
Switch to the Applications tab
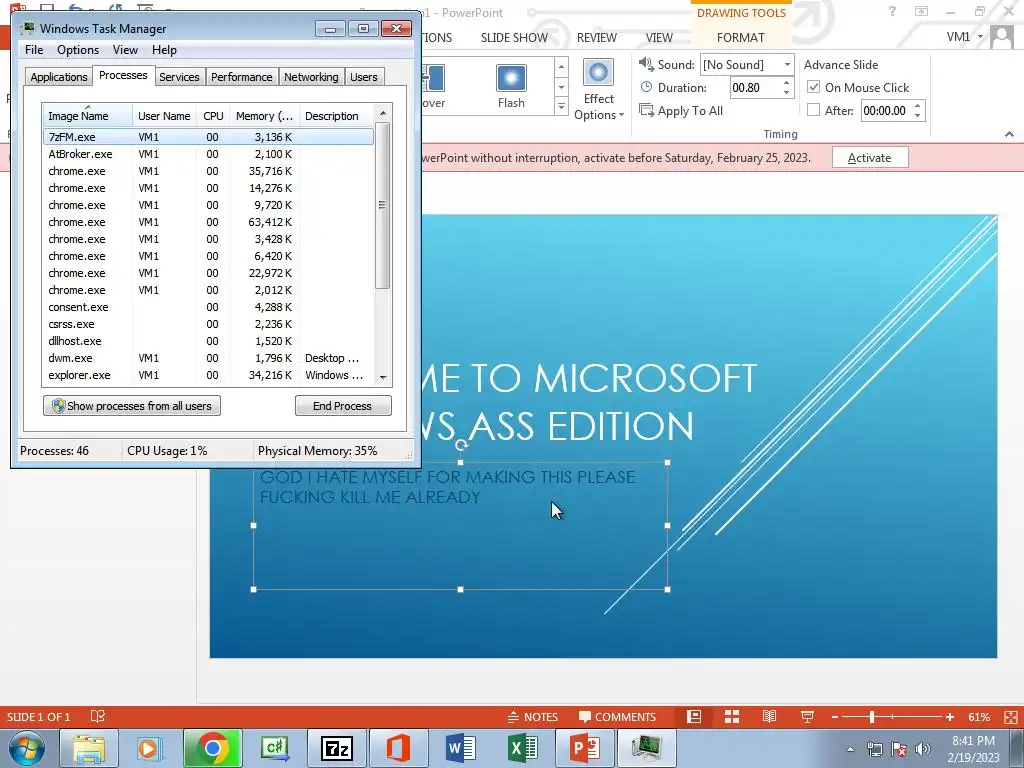click(59, 77)
